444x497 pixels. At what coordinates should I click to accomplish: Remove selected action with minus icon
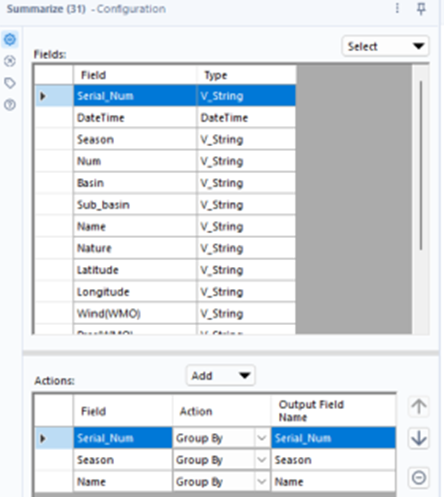pyautogui.click(x=419, y=478)
